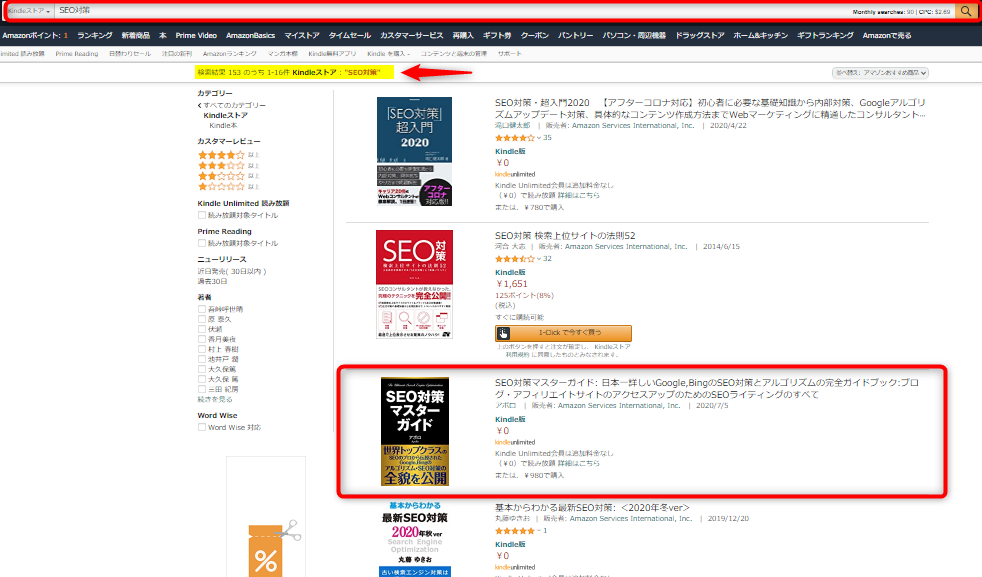This screenshot has height=577, width=982.
Task: Enable Kindle Unlimited 読み放題対象タイトル checkbox
Action: pyautogui.click(x=202, y=215)
